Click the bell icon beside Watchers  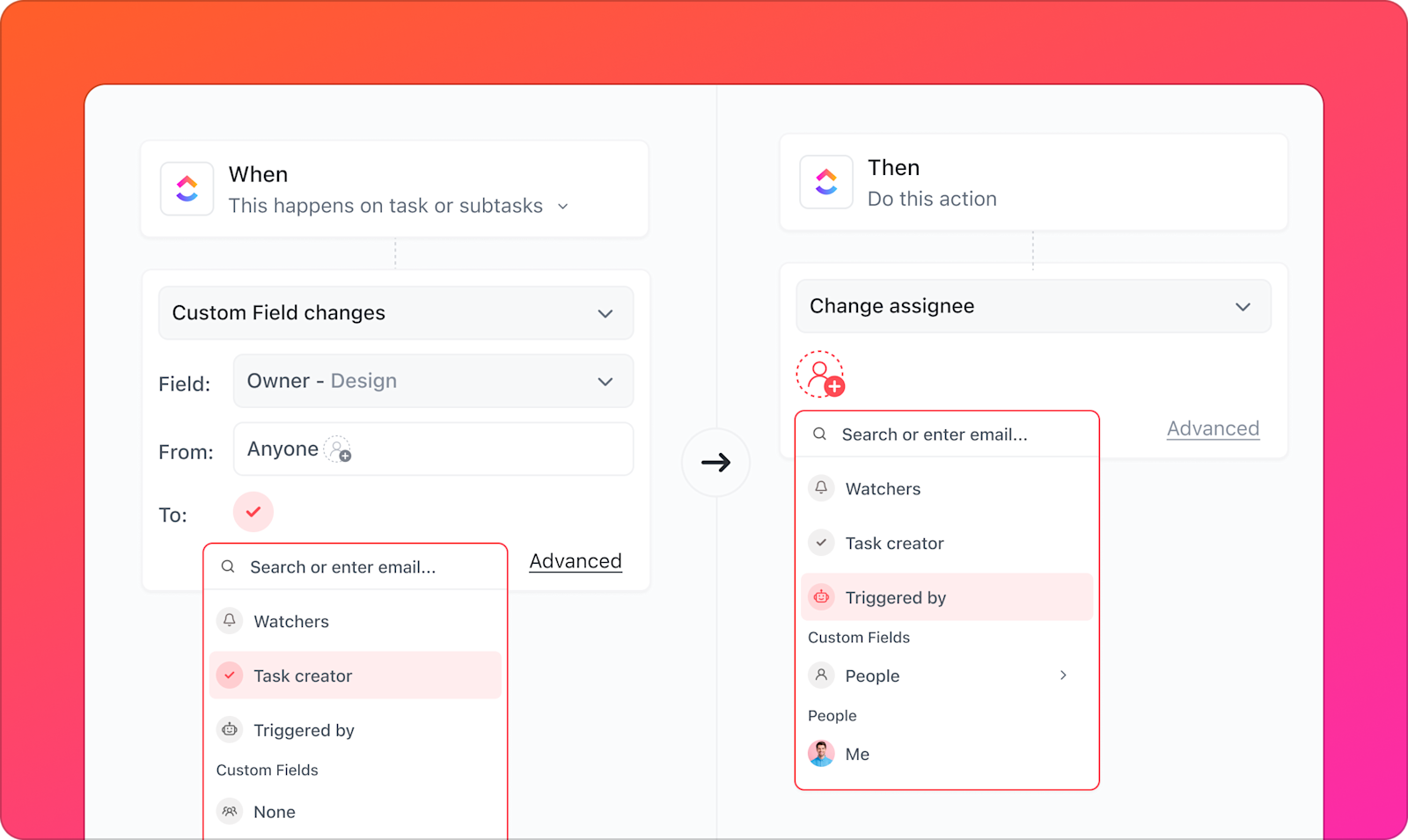pos(821,488)
